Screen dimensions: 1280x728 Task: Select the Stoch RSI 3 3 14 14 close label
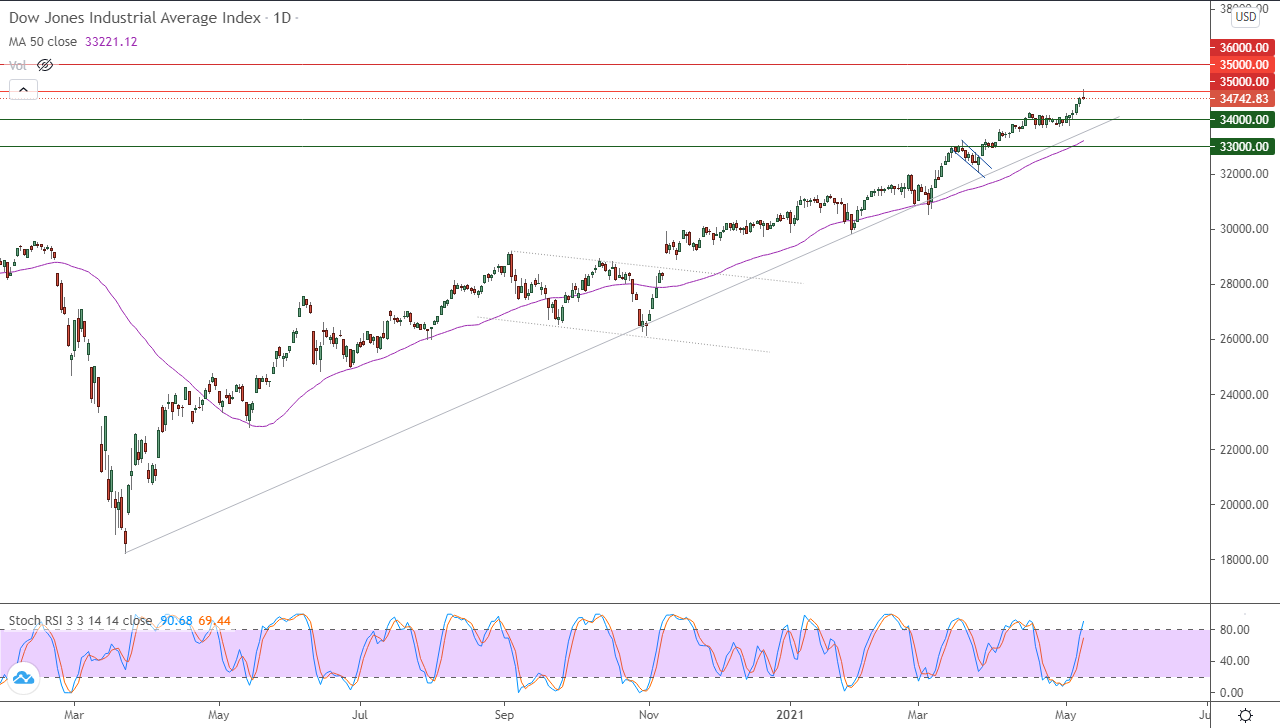tap(81, 621)
